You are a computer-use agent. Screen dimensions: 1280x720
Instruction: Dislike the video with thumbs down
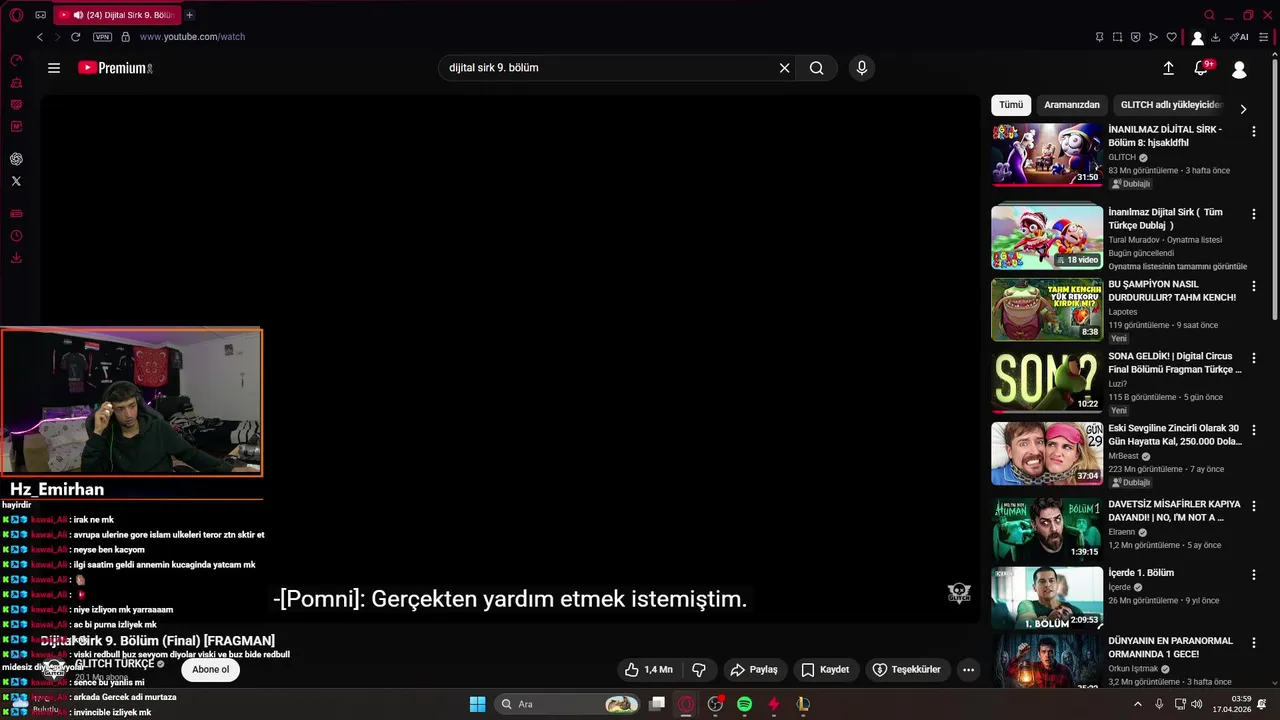pos(699,670)
